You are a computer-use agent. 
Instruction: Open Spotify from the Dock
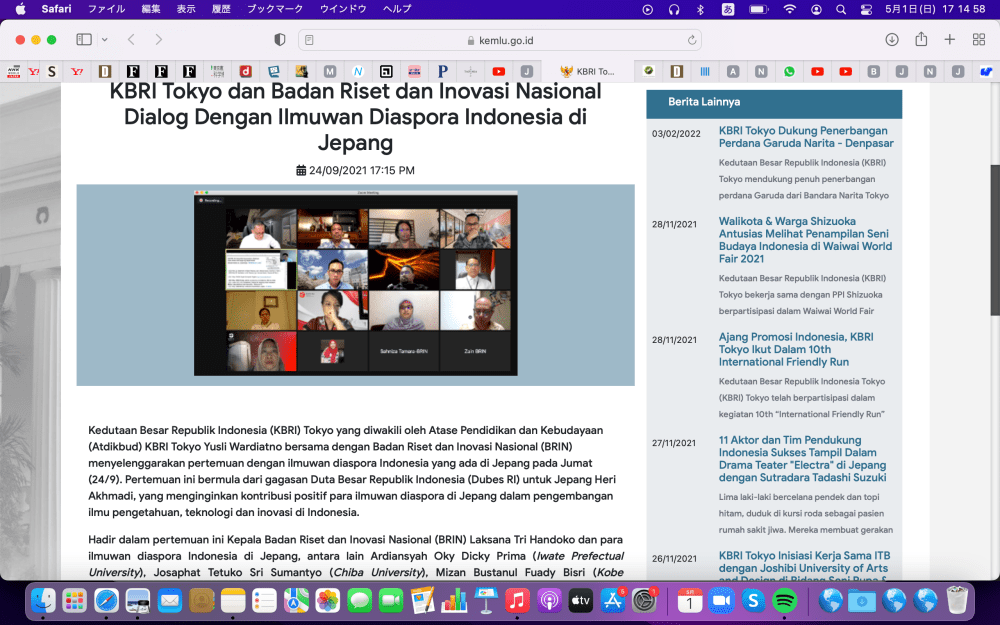[786, 601]
